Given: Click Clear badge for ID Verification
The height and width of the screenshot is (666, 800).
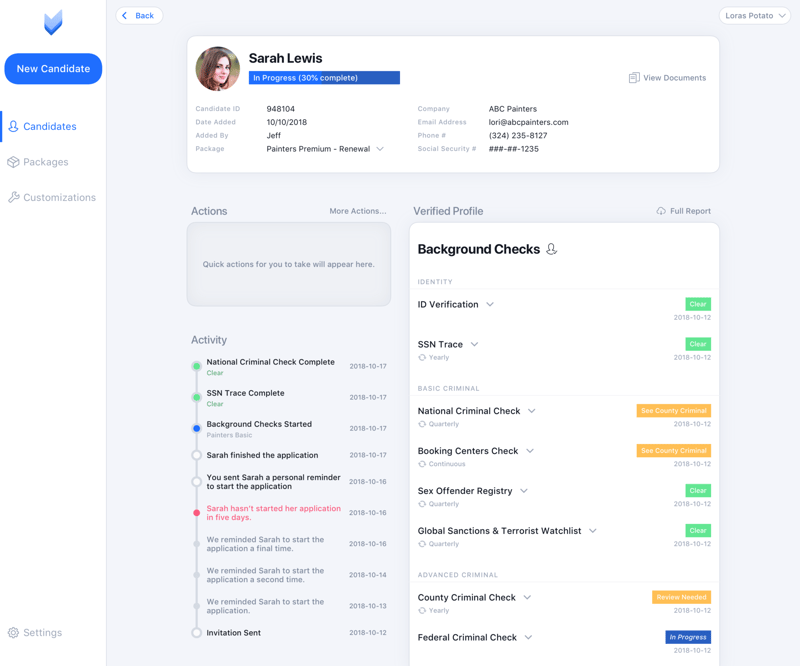Looking at the screenshot, I should tap(698, 304).
